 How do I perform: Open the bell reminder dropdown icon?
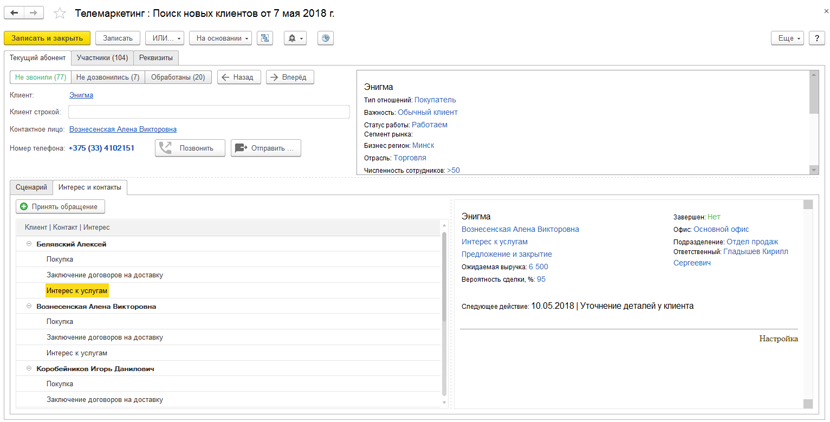tap(296, 38)
